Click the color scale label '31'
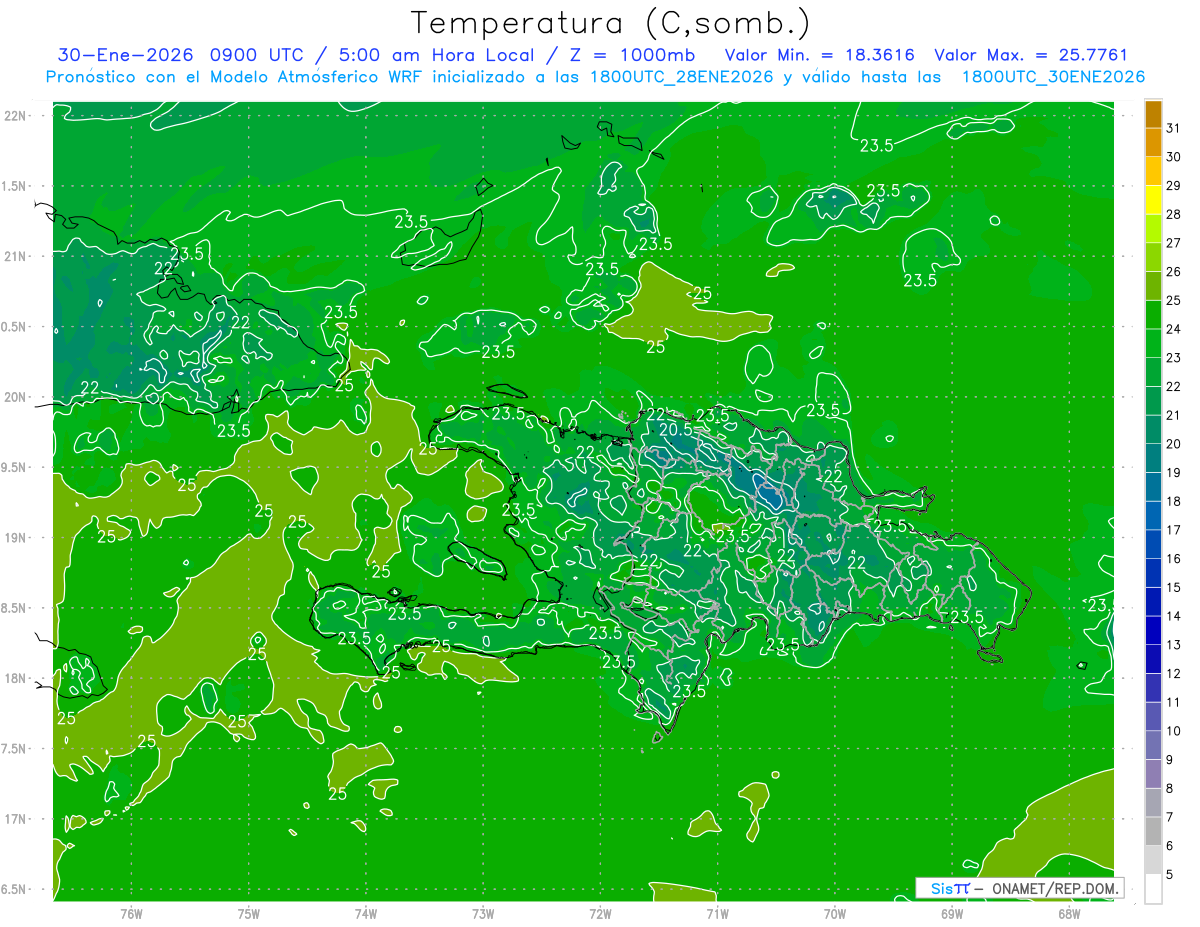 tap(1174, 128)
